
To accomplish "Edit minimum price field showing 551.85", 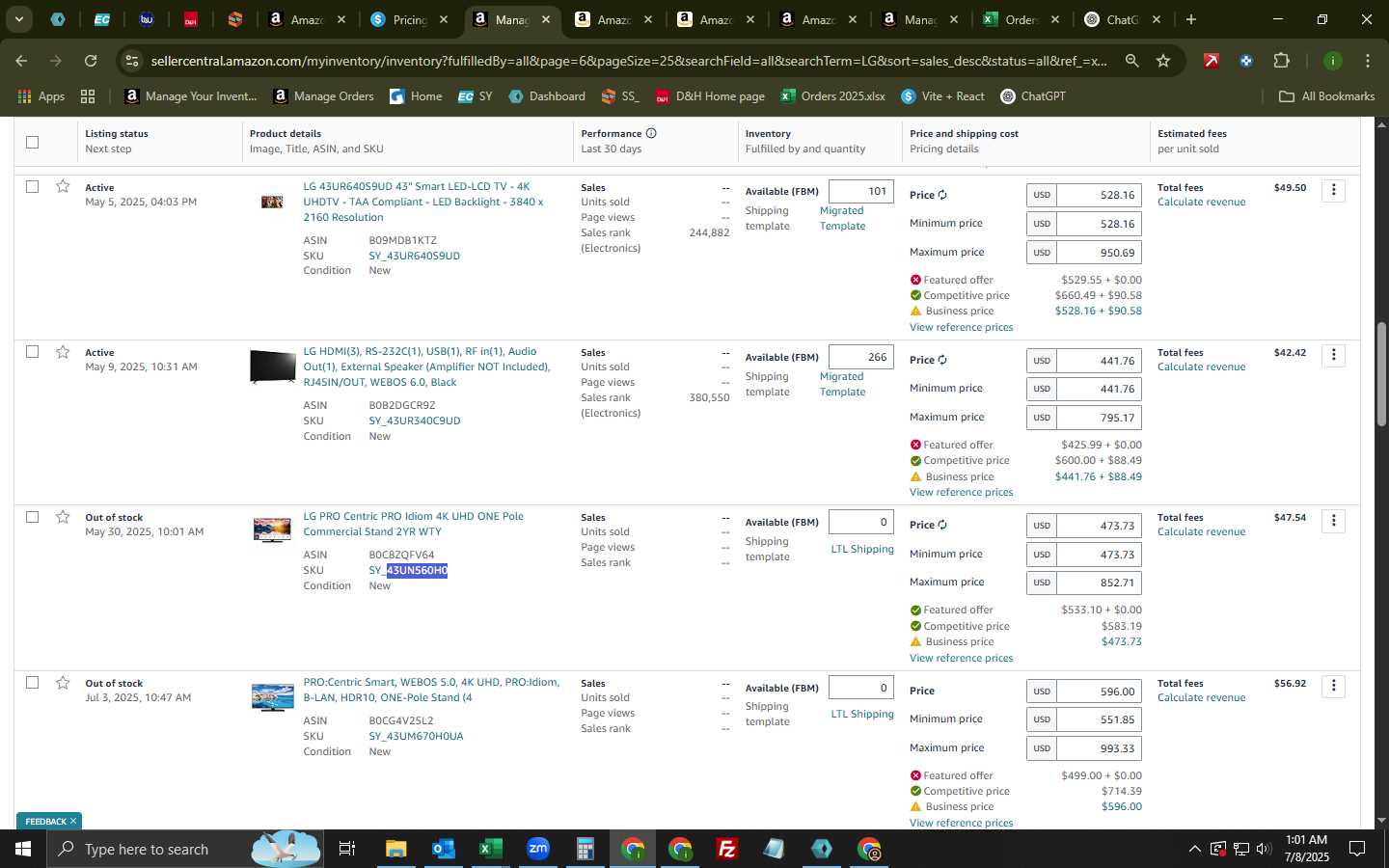I will pos(1099,719).
